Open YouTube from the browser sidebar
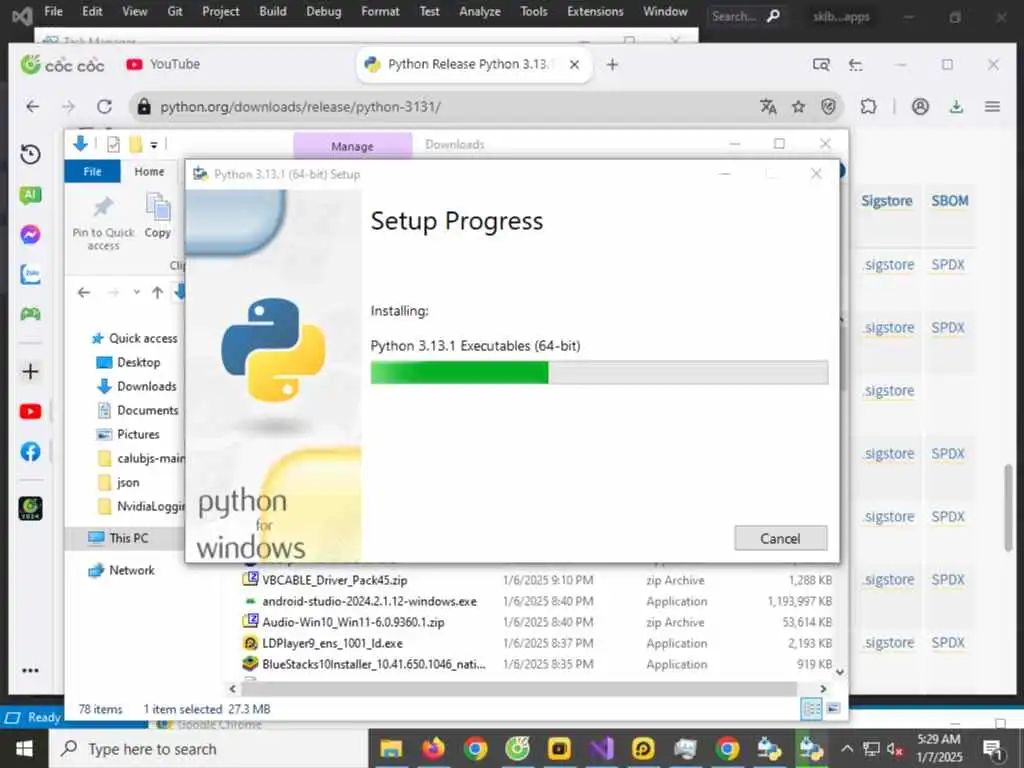 click(x=30, y=411)
